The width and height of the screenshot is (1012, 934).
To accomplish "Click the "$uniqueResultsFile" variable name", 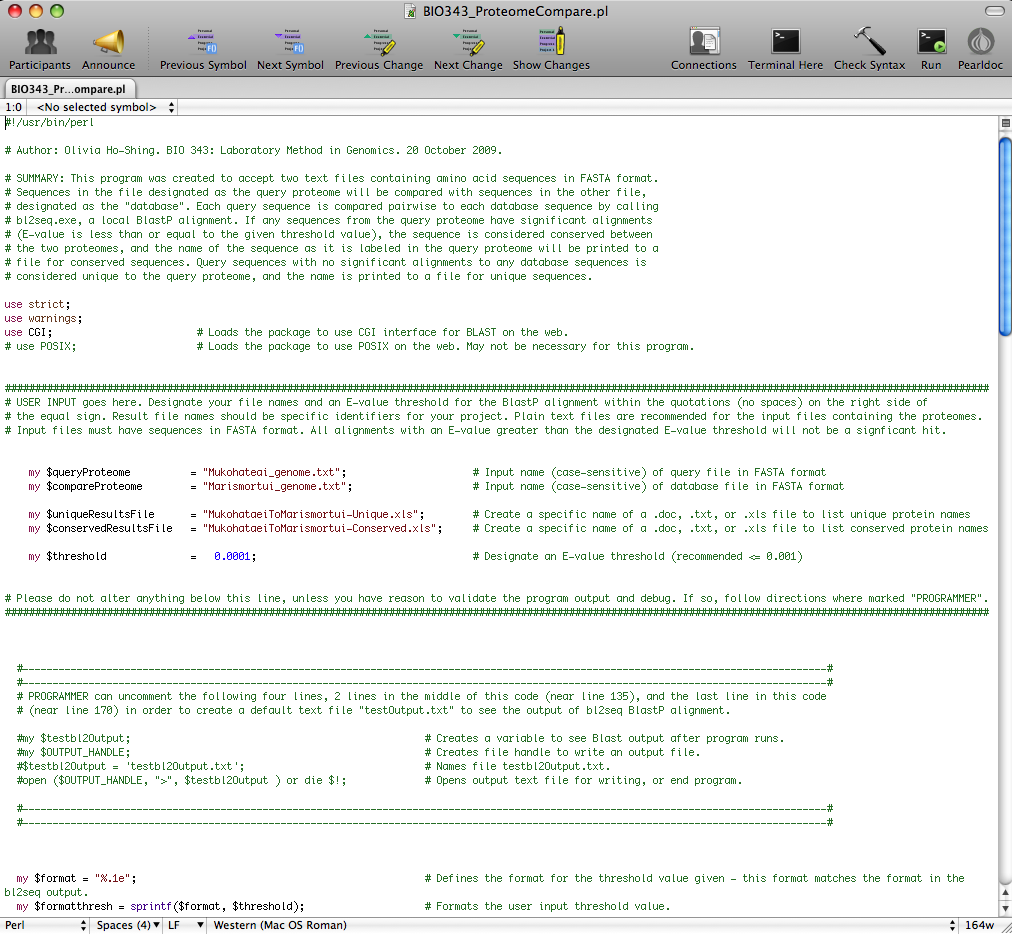I will (100, 514).
